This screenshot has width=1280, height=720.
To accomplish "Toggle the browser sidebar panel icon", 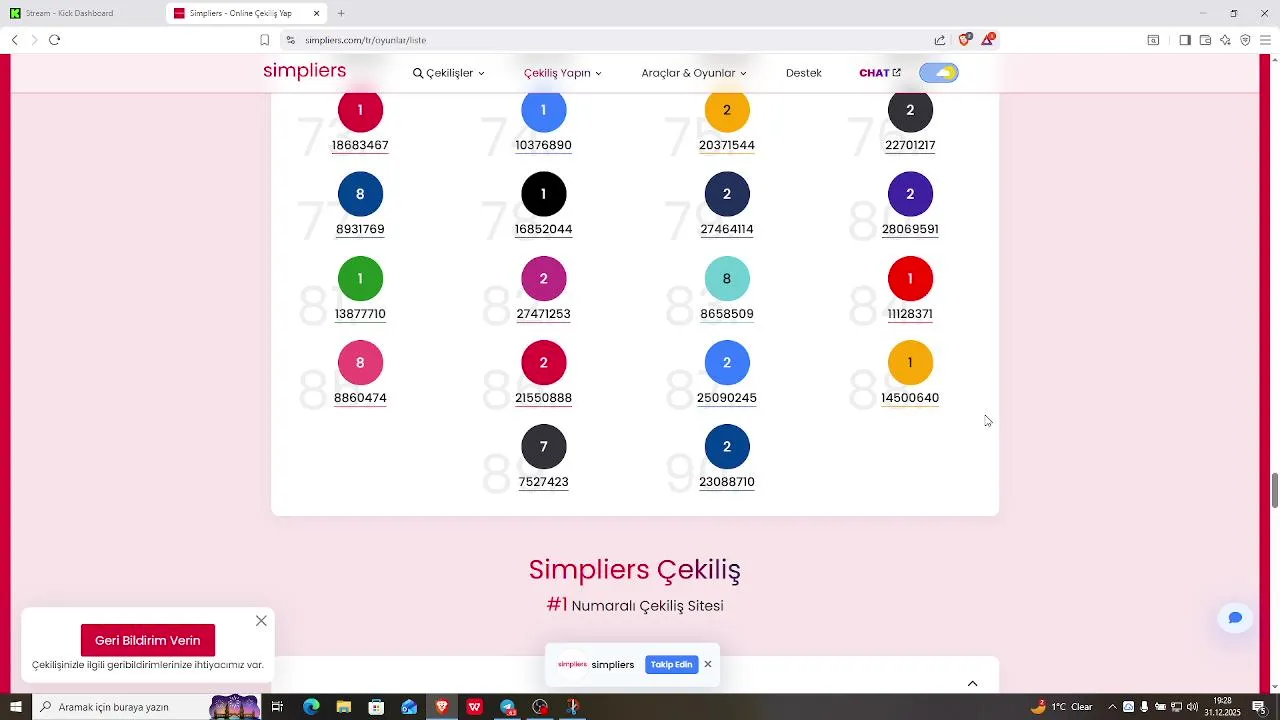I will coord(1185,40).
